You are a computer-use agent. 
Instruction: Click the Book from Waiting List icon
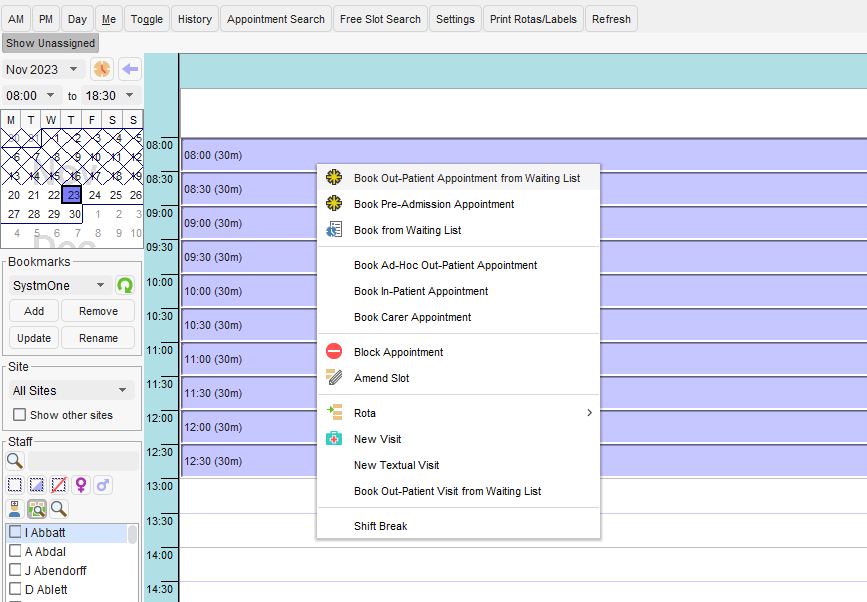tap(334, 229)
